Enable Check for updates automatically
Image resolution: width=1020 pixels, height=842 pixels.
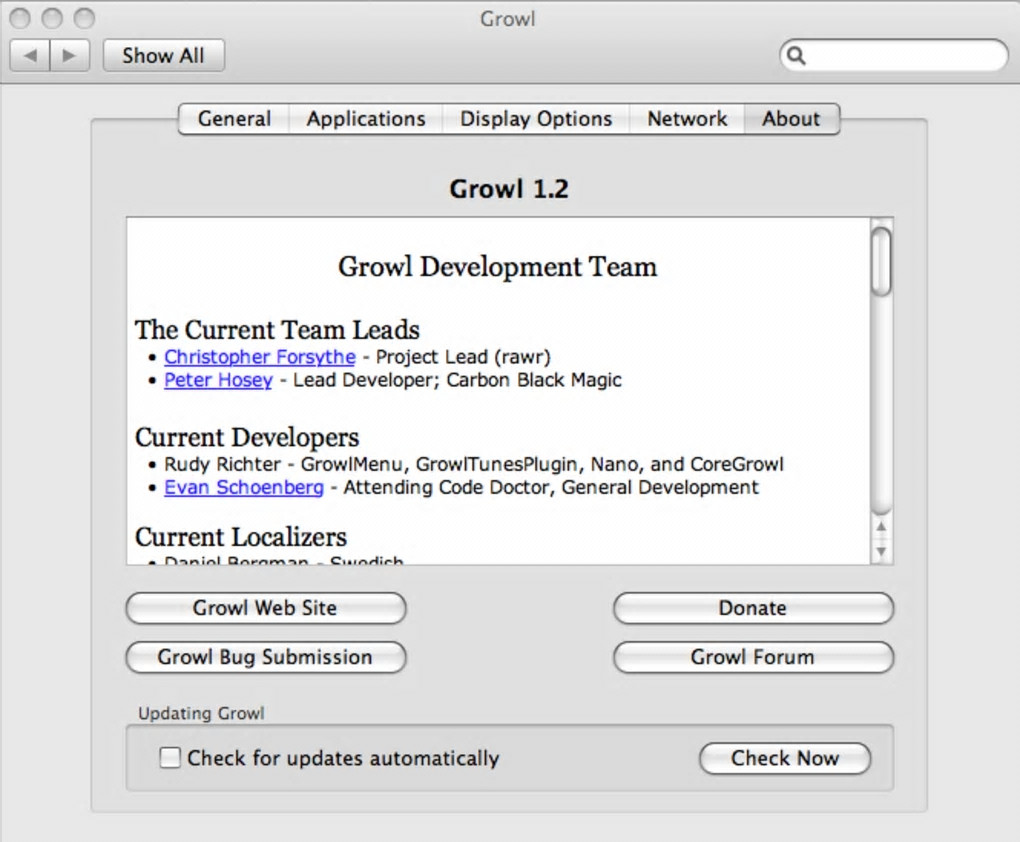coord(170,757)
